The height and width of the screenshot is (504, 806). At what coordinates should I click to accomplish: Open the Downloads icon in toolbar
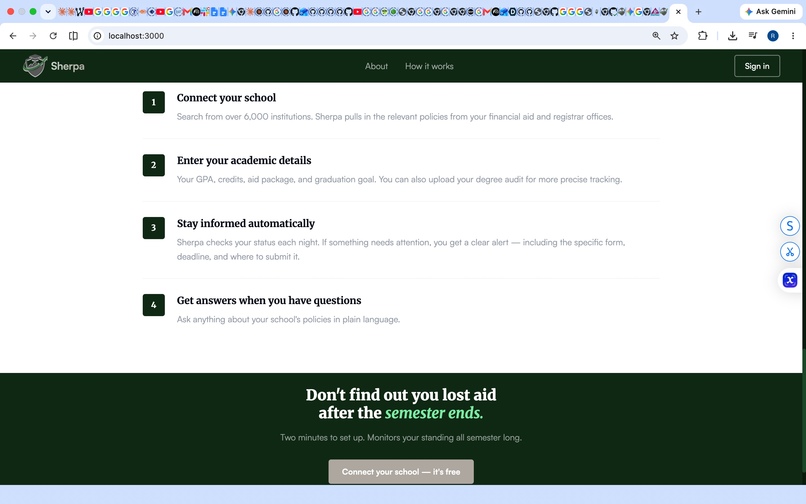coord(732,35)
